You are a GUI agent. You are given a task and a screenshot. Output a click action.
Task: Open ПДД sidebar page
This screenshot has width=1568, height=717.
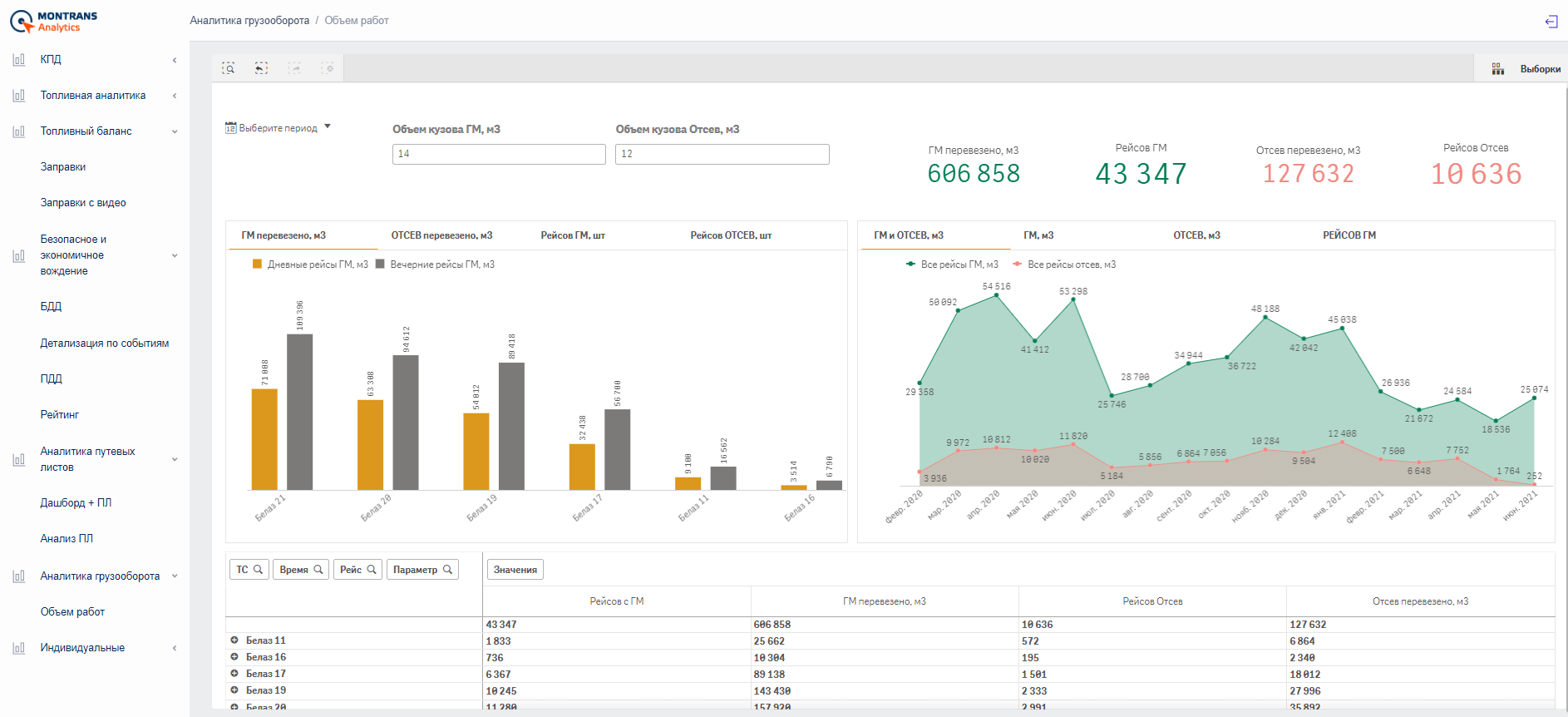[51, 379]
